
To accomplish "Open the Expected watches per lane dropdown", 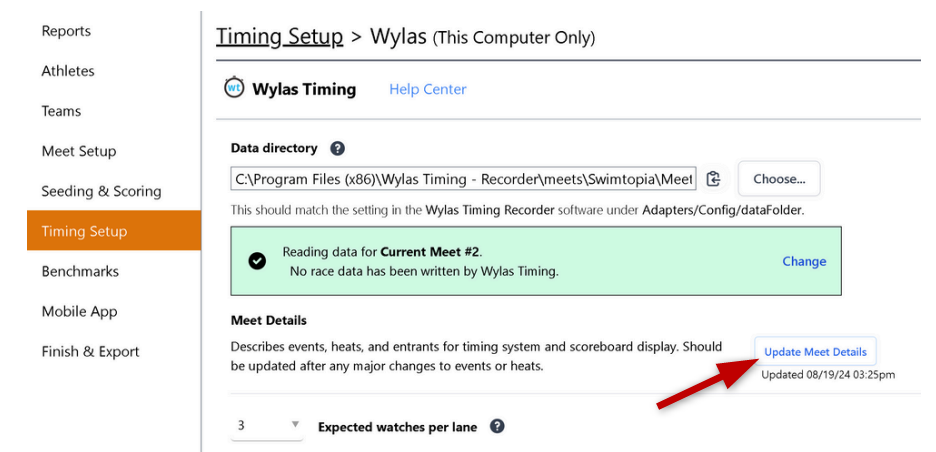I will click(x=267, y=426).
